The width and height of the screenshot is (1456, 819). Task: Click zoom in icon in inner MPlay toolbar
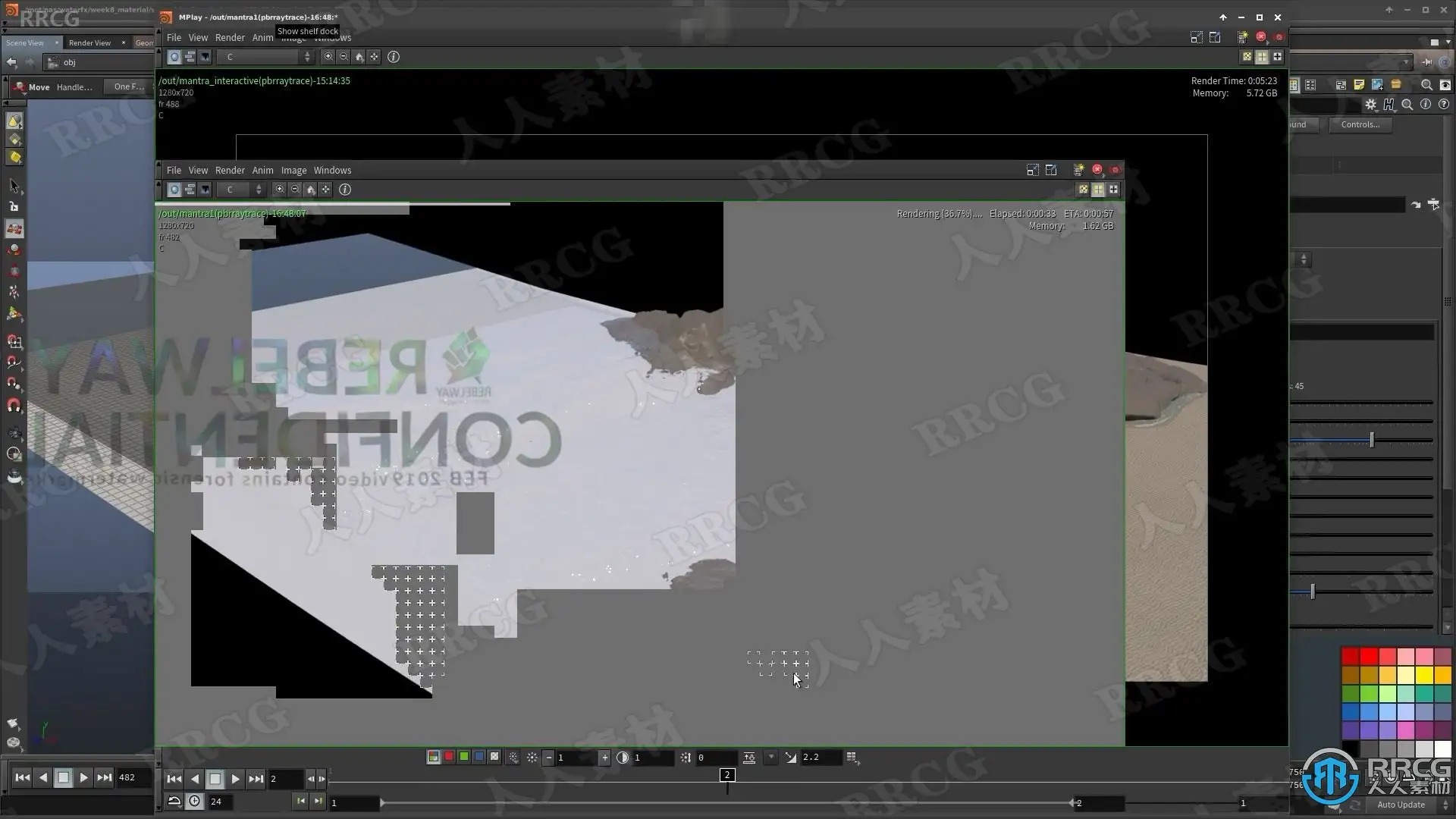coord(280,190)
